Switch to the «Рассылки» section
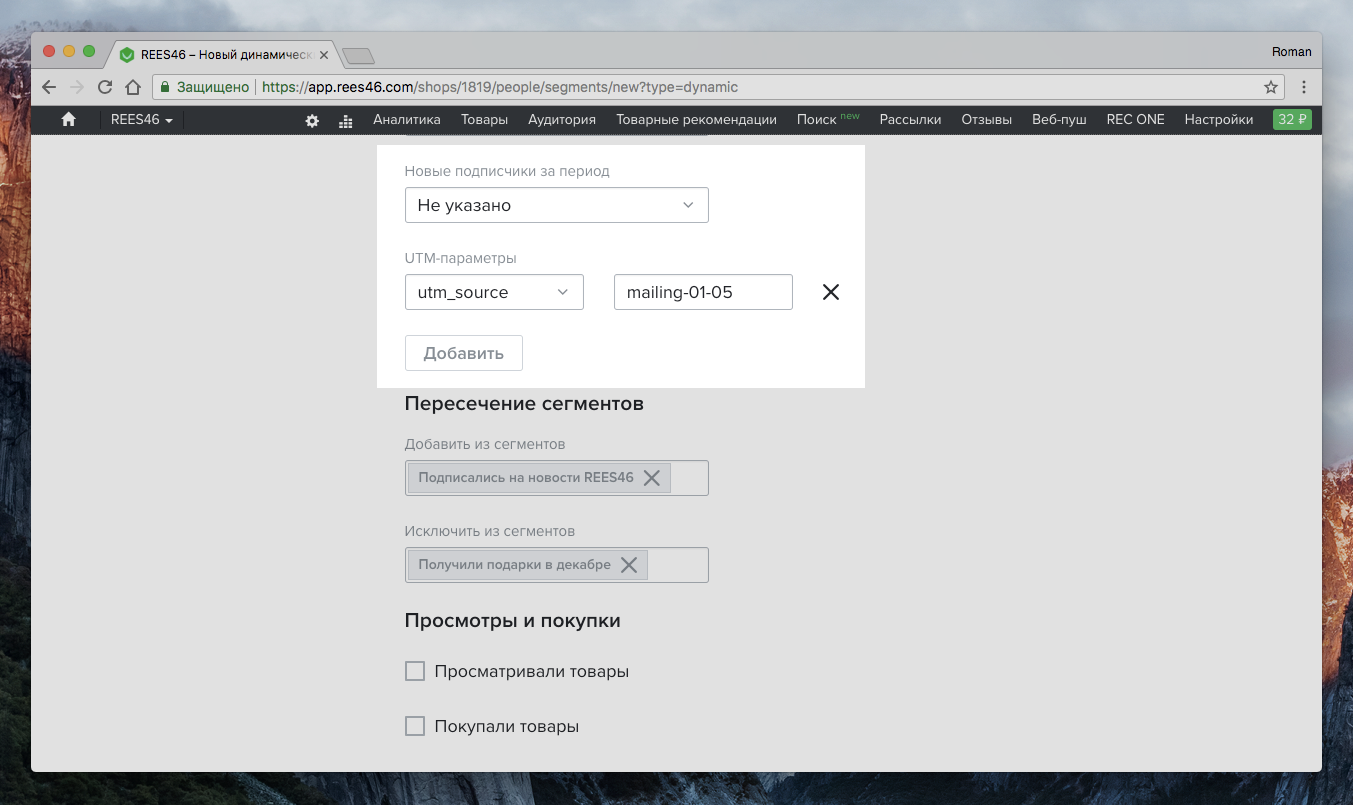This screenshot has height=805, width=1353. [910, 119]
